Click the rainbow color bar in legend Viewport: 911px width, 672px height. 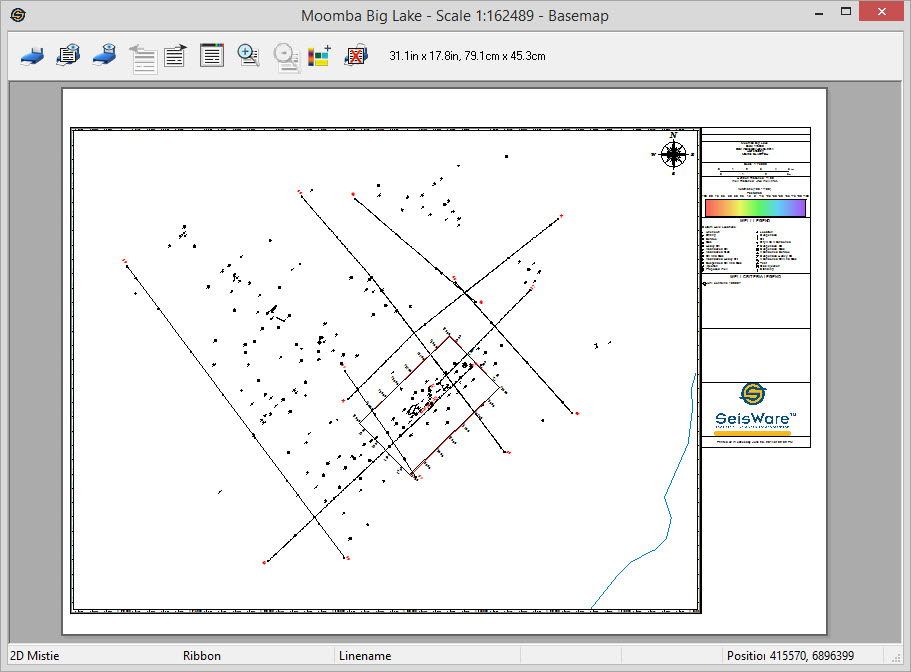755,208
